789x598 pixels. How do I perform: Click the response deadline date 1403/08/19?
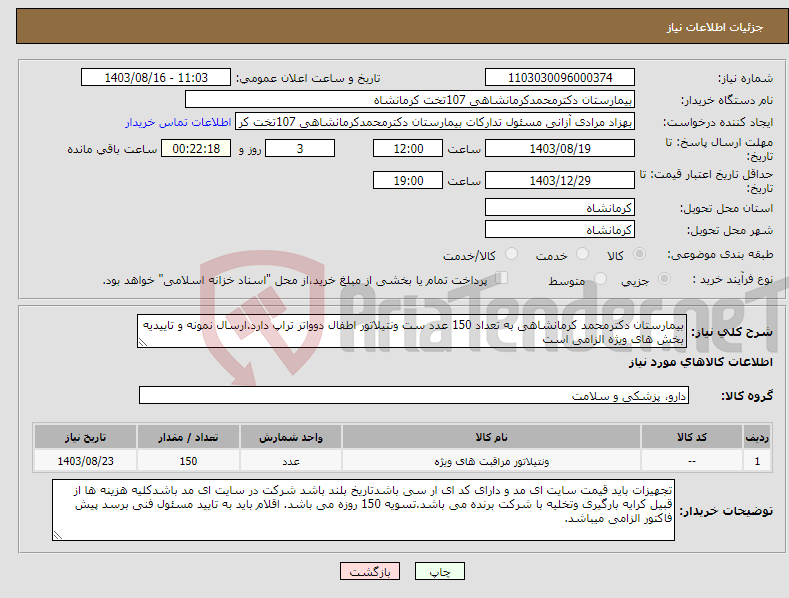[x=560, y=148]
